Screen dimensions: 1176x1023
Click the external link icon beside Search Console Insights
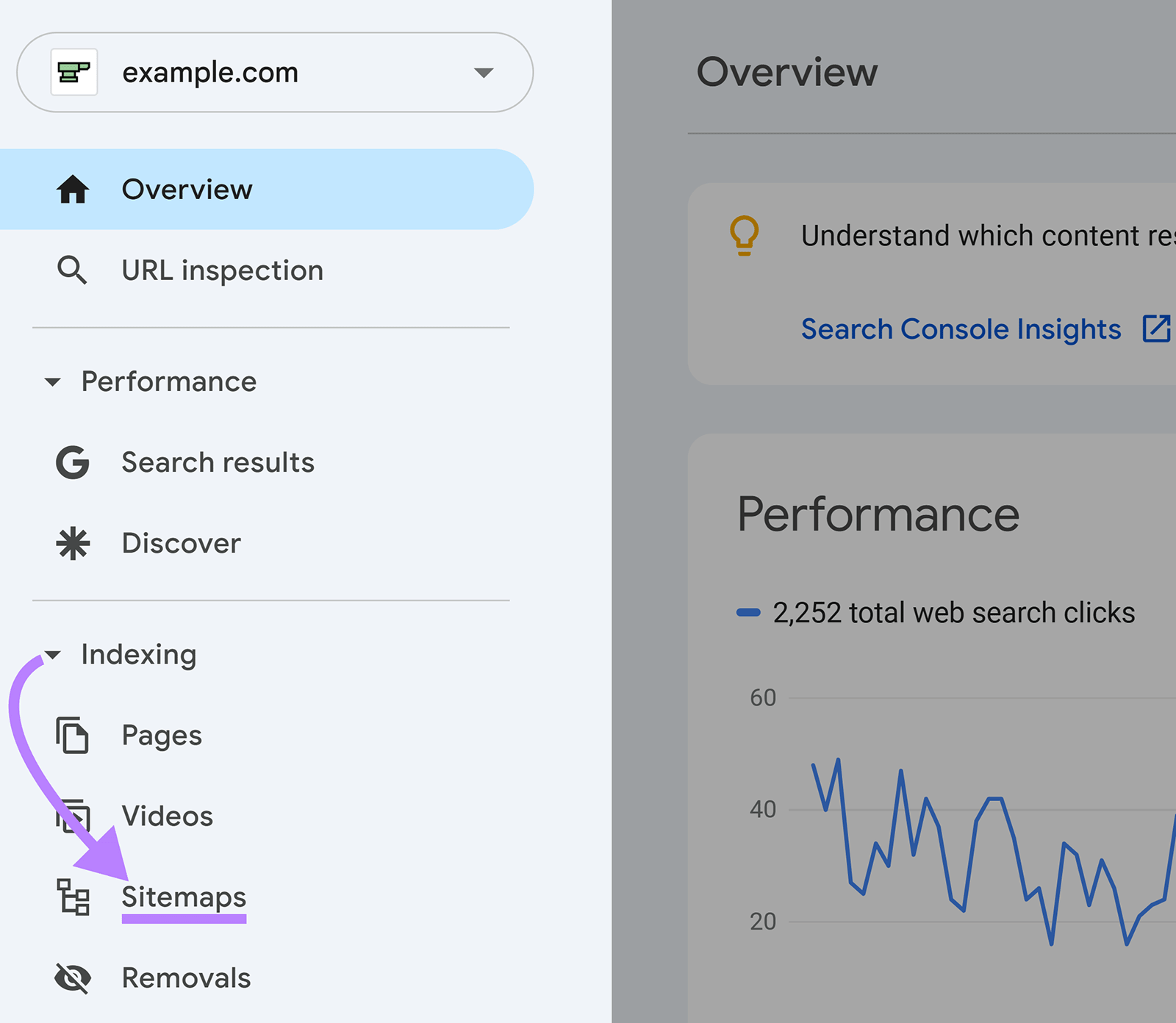(x=1156, y=329)
